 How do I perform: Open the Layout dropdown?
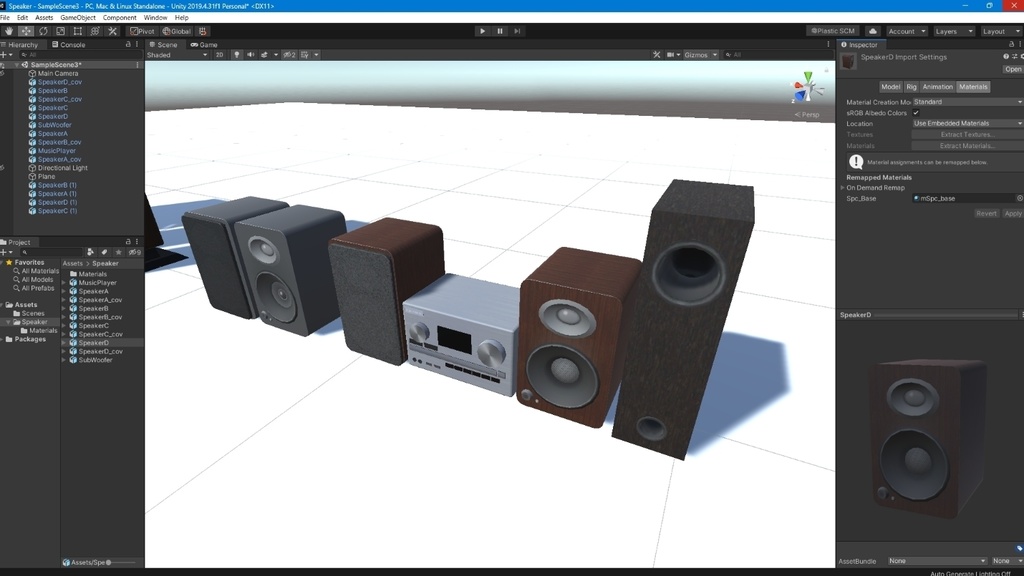[1000, 31]
